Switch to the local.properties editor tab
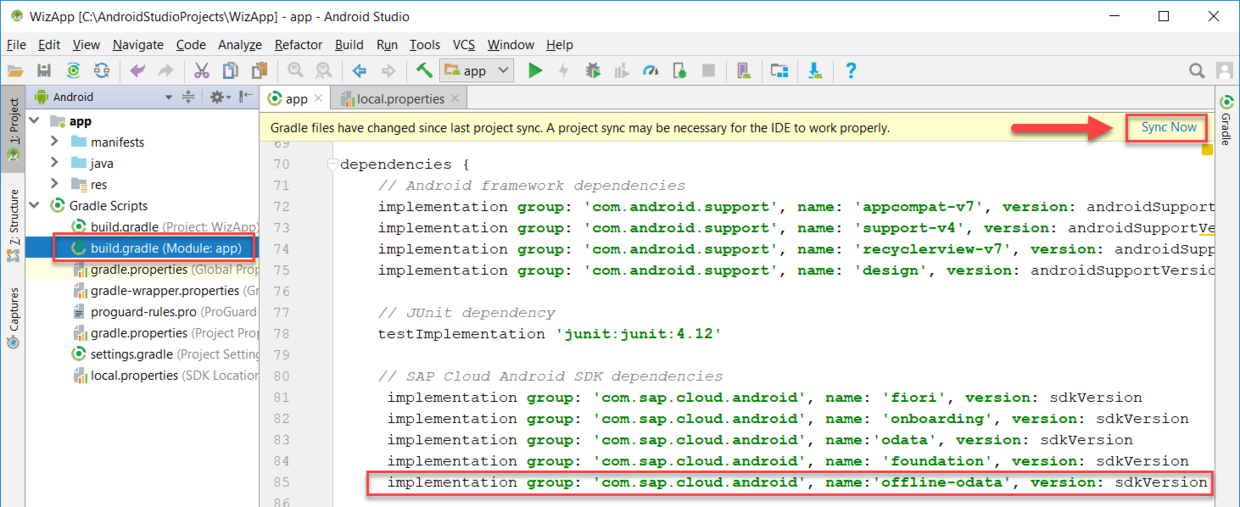This screenshot has height=507, width=1240. pyautogui.click(x=400, y=99)
